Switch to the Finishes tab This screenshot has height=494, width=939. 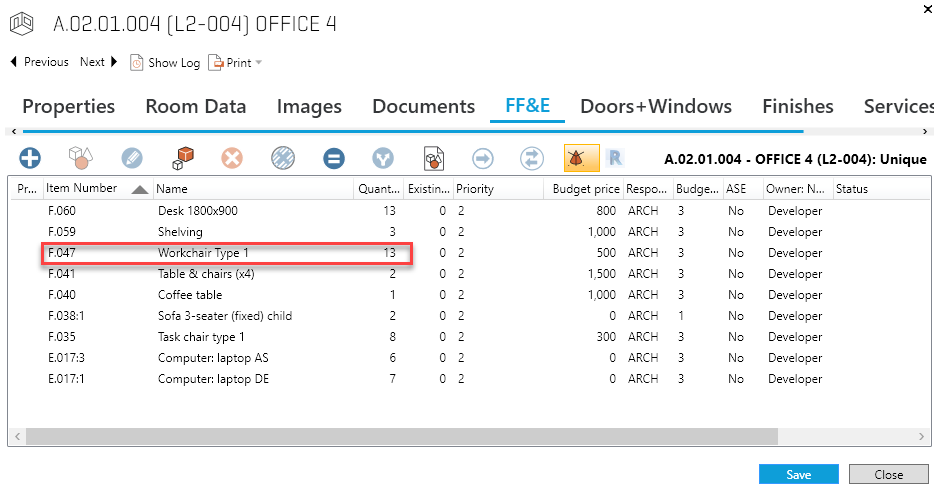click(797, 106)
